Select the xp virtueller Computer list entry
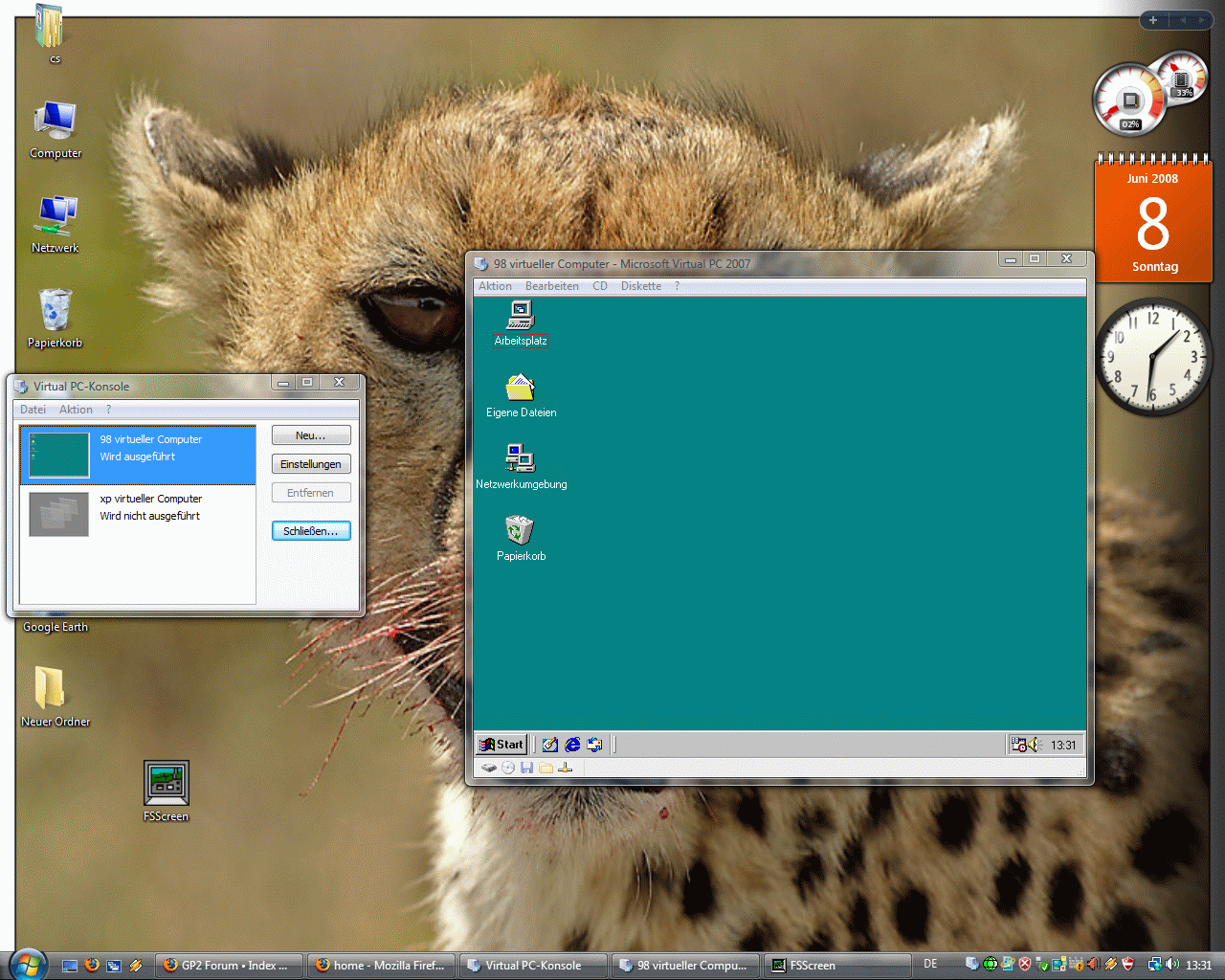This screenshot has height=980, width=1225. [138, 507]
